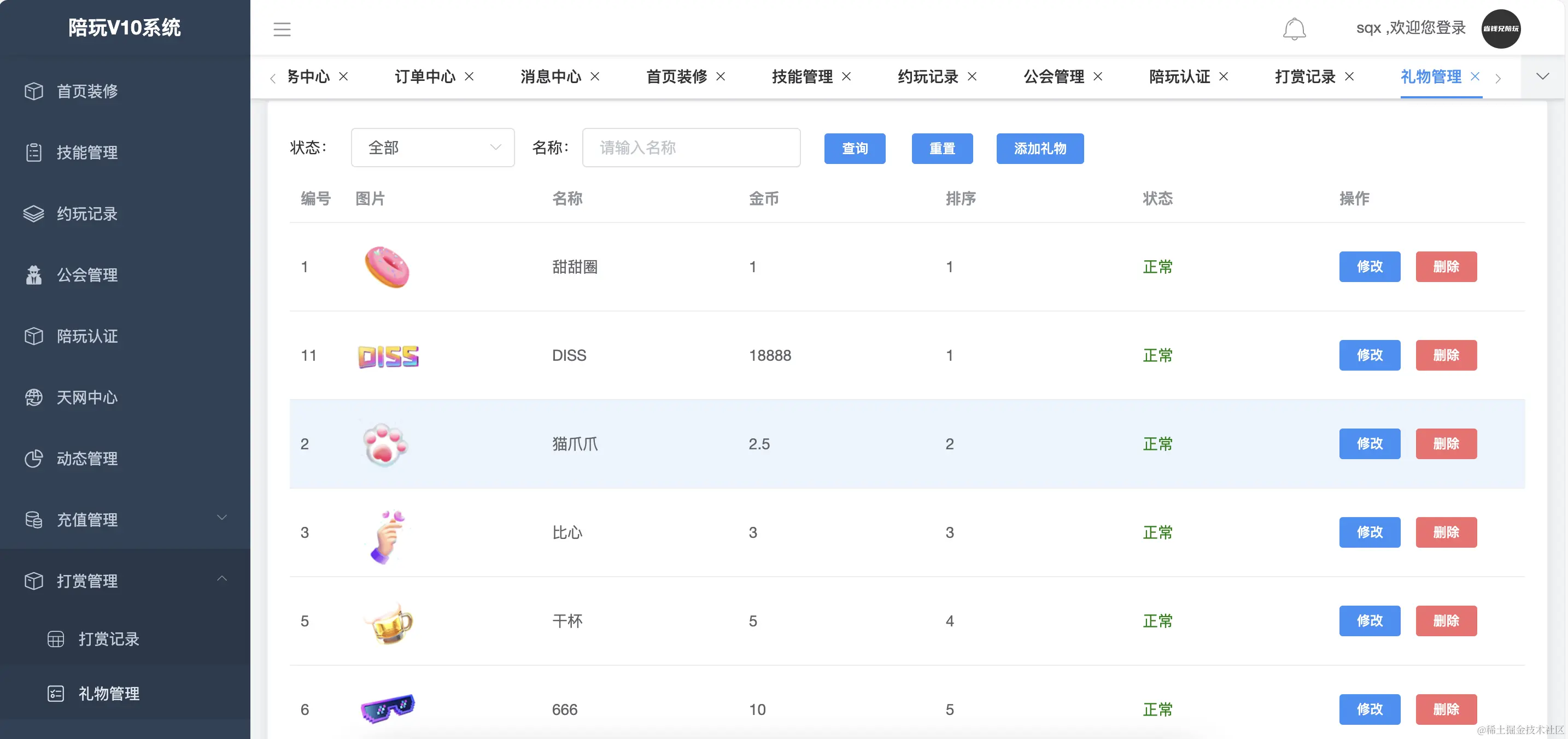1568x739 pixels.
Task: Open the 状态 全部 dropdown
Action: (x=432, y=148)
